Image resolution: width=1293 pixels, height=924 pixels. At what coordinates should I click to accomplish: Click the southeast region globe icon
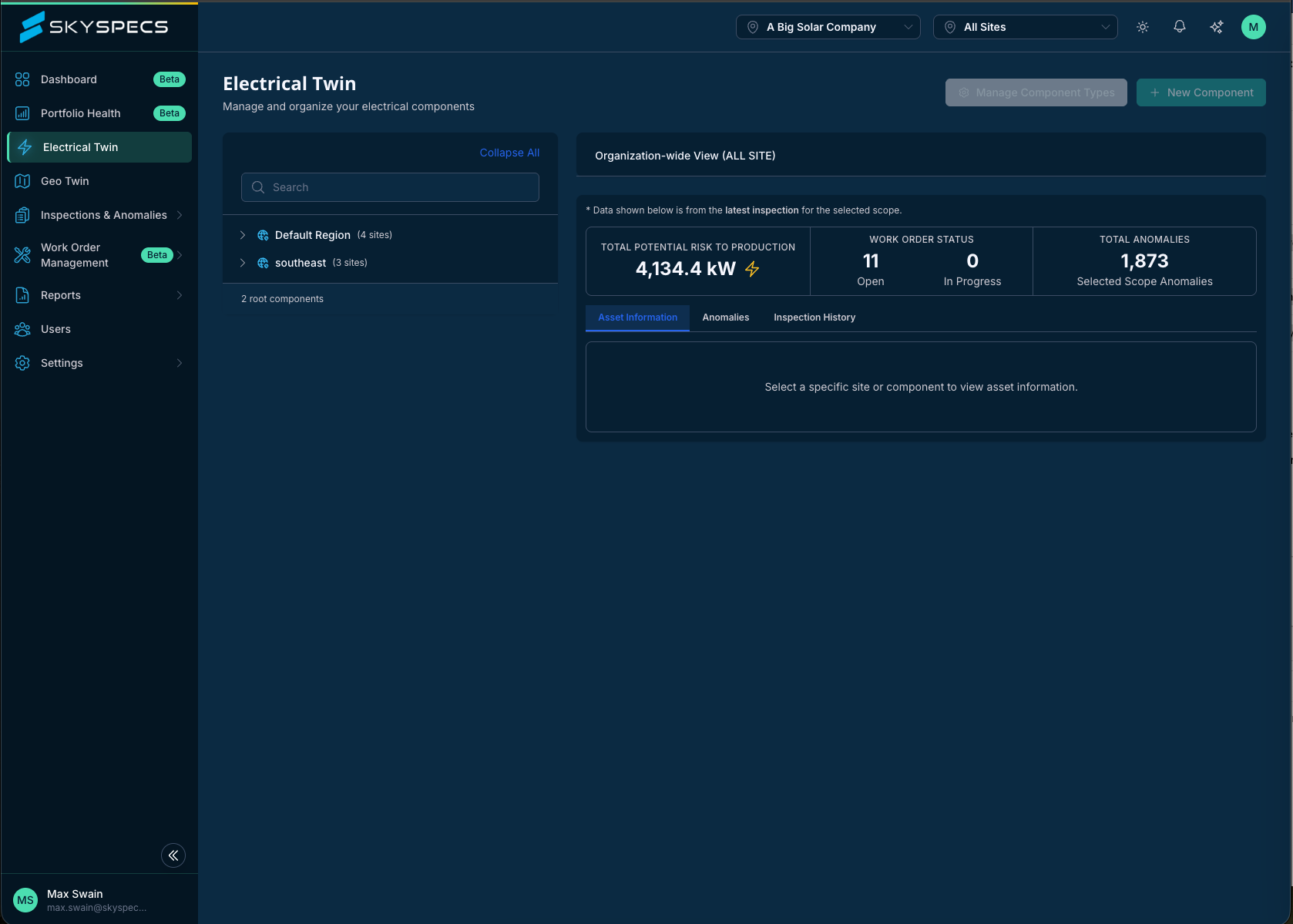pos(263,263)
